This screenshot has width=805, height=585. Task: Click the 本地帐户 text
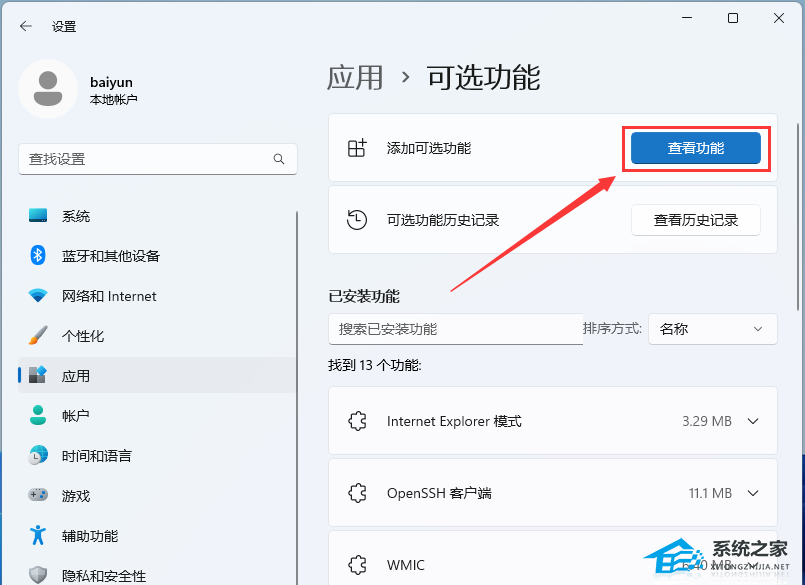click(x=113, y=100)
